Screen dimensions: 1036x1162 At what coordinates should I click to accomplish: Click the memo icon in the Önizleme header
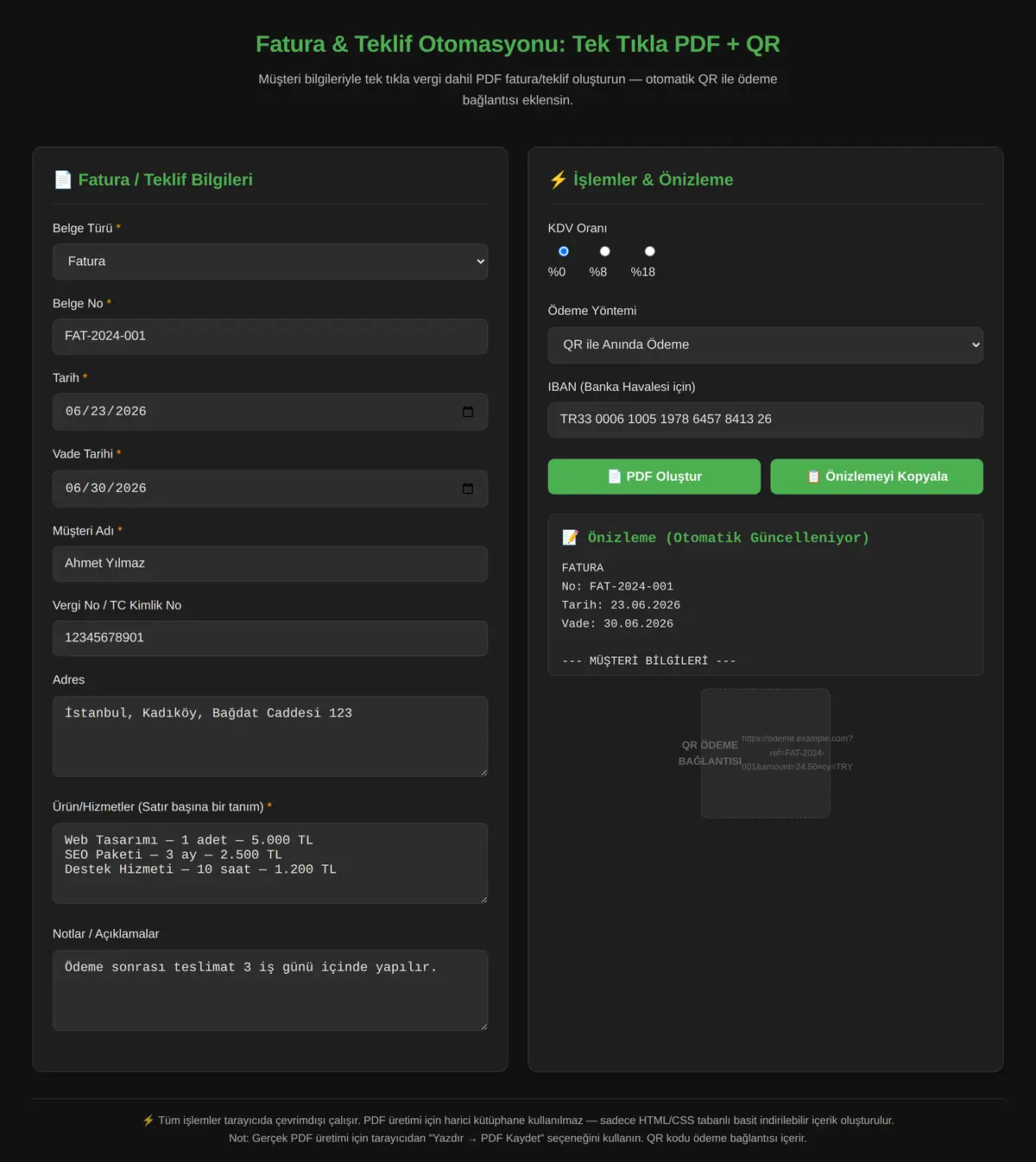(571, 538)
